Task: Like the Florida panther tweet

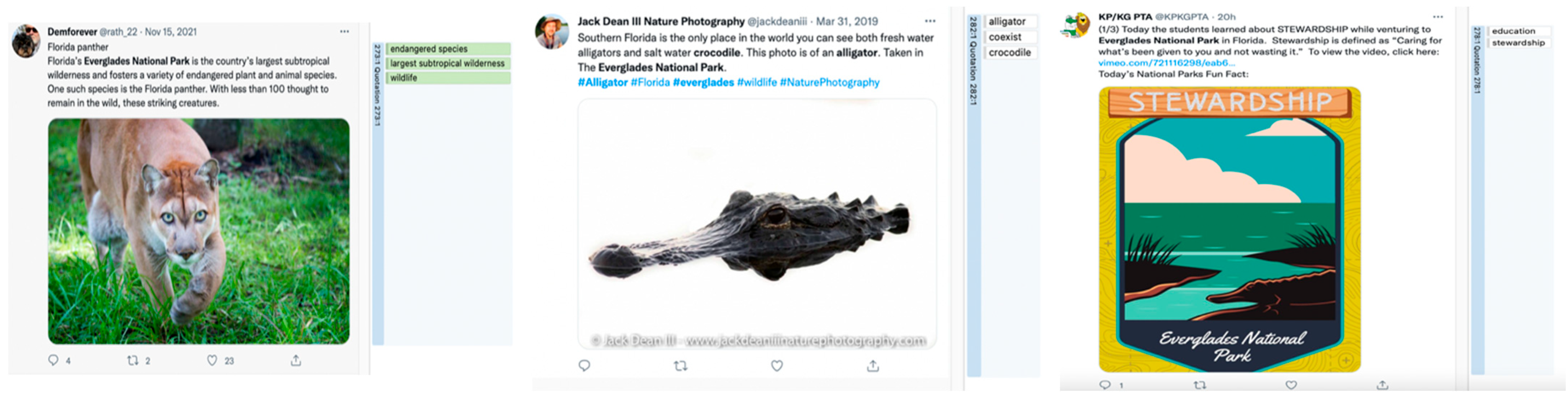Action: 212,360
